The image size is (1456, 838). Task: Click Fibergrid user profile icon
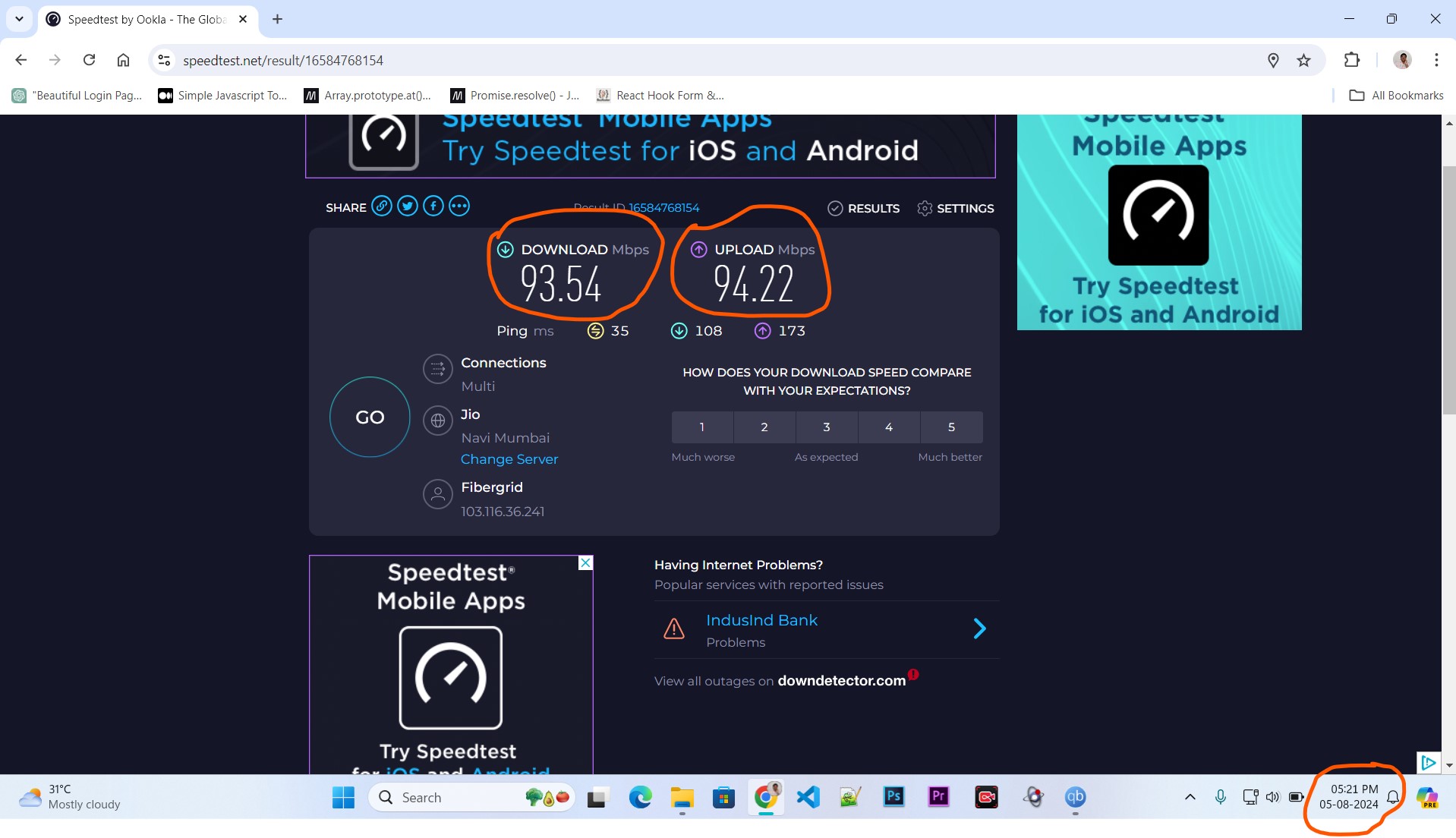(x=437, y=494)
